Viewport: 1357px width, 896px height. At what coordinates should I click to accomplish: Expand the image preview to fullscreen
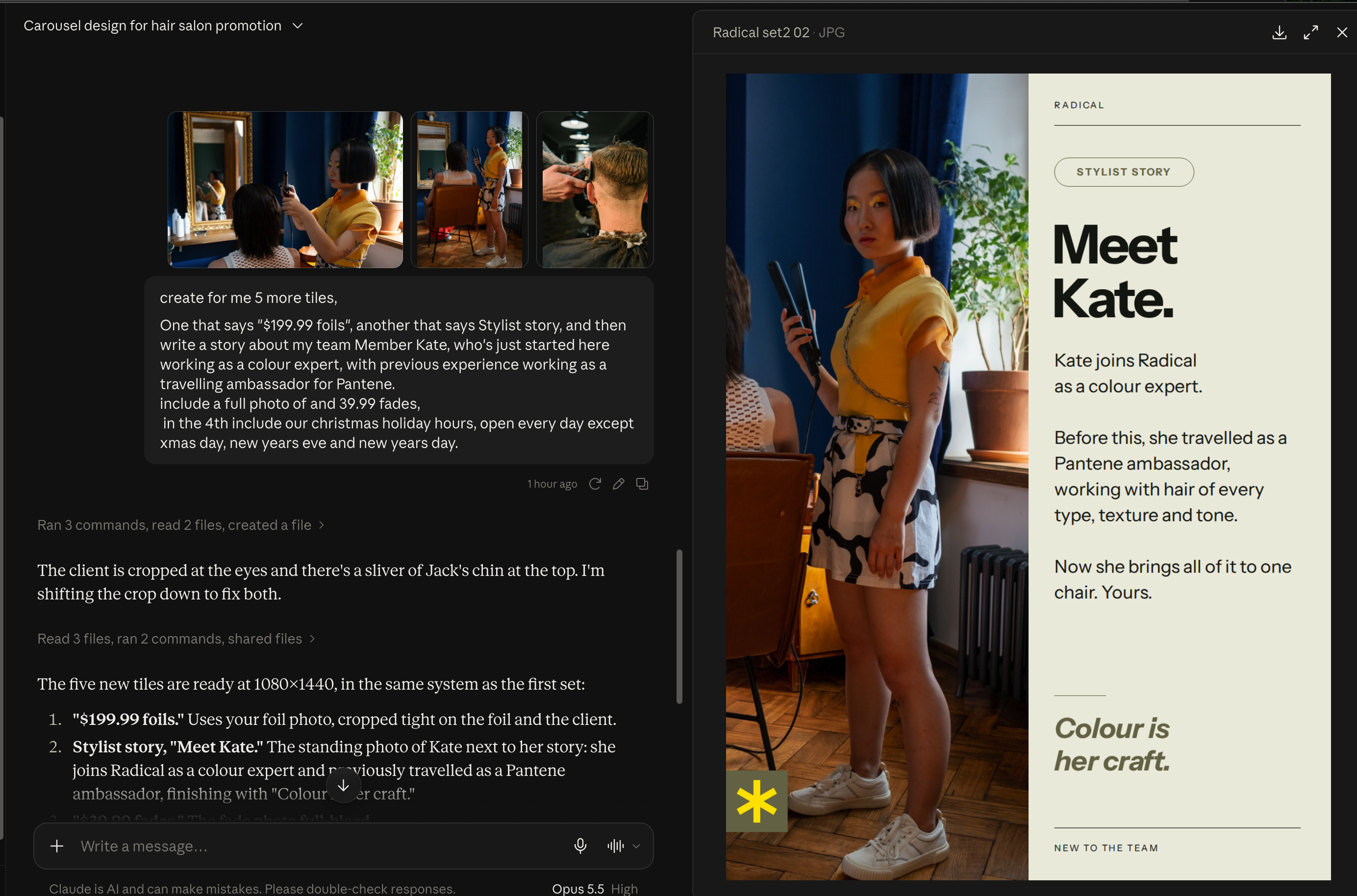pyautogui.click(x=1311, y=32)
